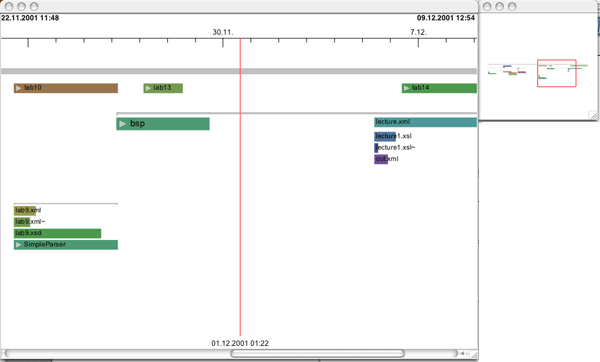Click the 7.12. ruler tick label
Image resolution: width=600 pixels, height=362 pixels.
pos(418,32)
